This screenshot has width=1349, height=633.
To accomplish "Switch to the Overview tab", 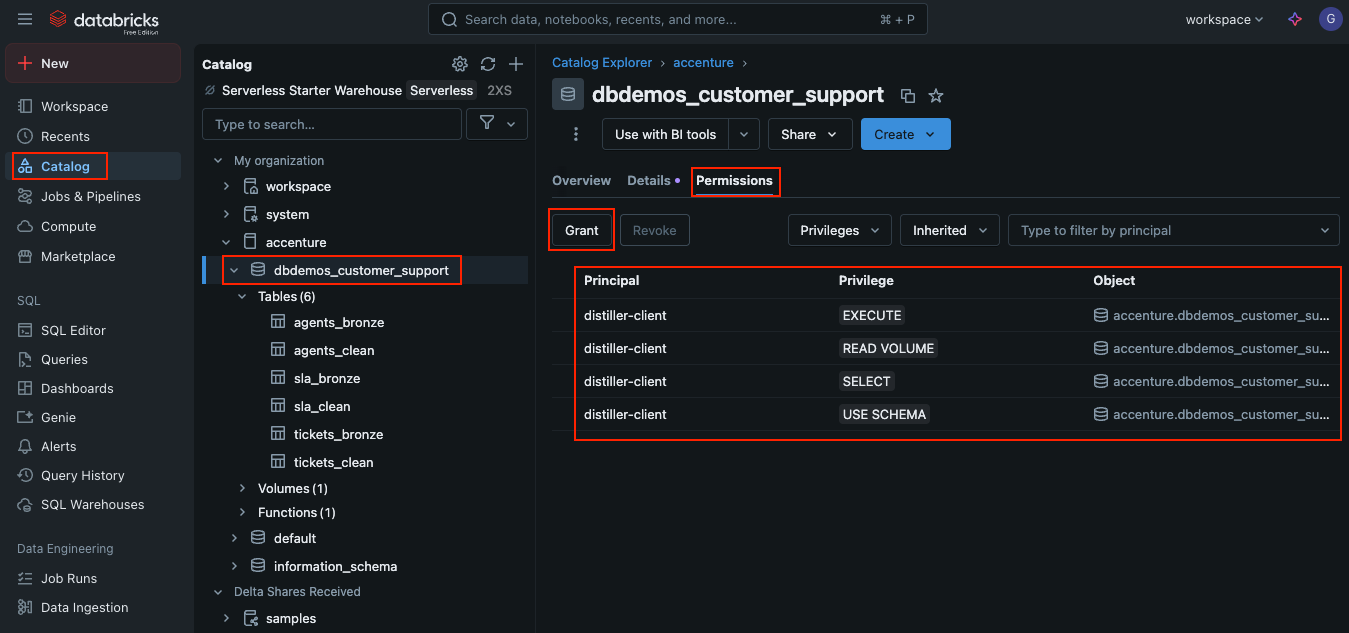I will tap(581, 181).
